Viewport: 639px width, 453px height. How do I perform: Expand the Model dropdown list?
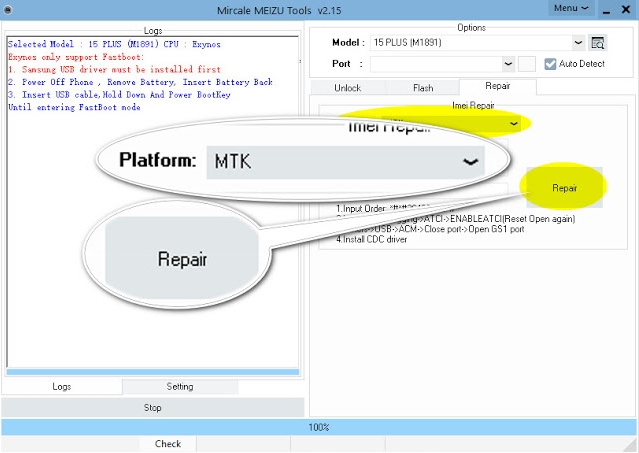(579, 43)
